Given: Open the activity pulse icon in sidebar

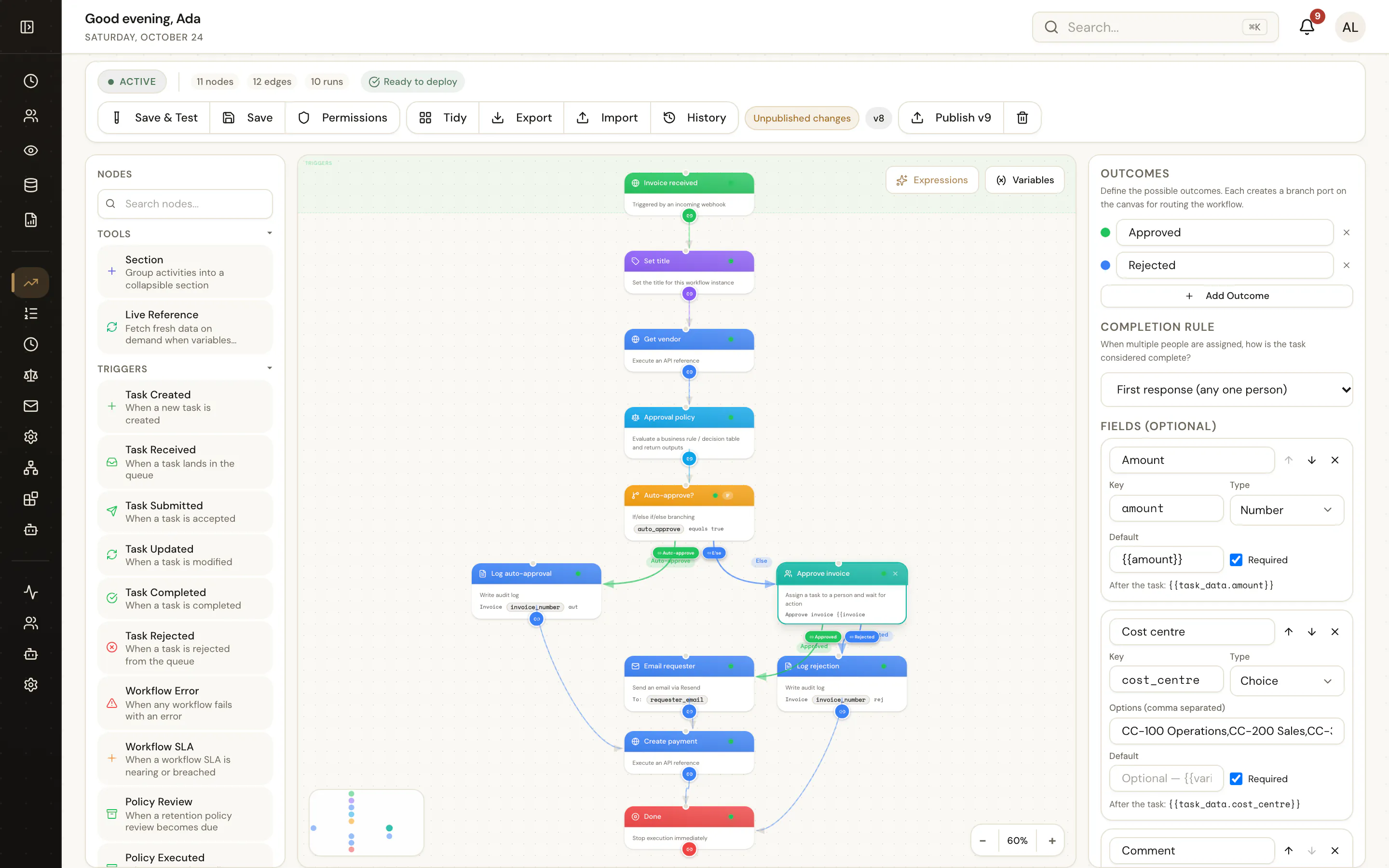Looking at the screenshot, I should click(x=31, y=592).
